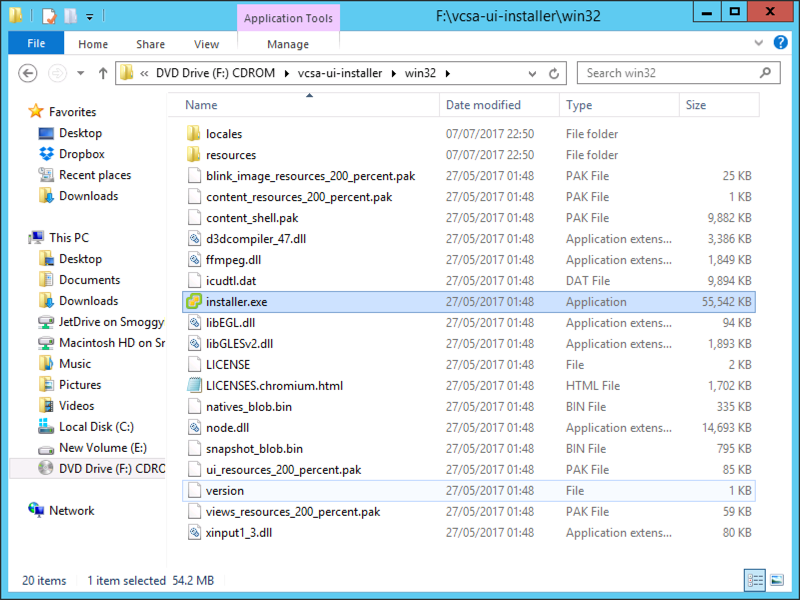Open Music under This PC
This screenshot has height=600, width=800.
pos(75,363)
